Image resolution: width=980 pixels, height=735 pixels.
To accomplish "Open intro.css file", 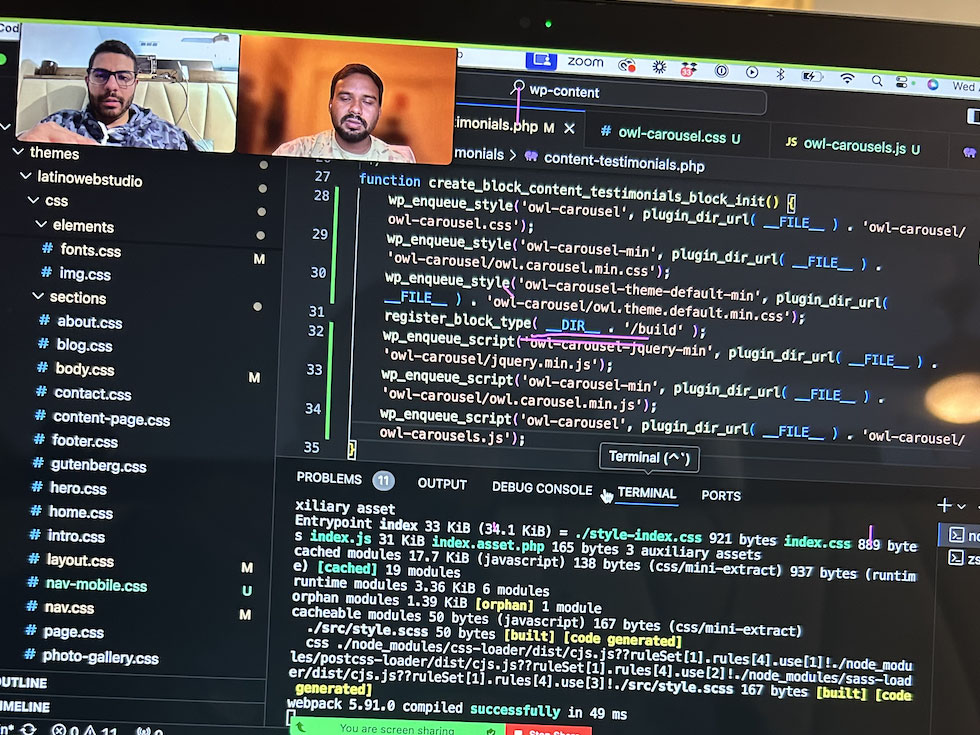I will (76, 536).
